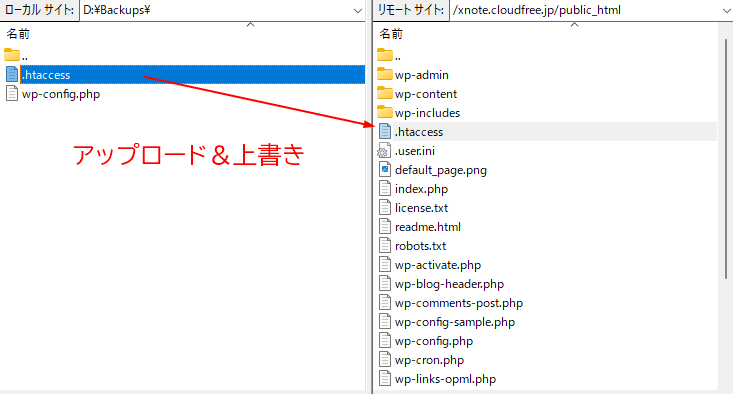
Task: Select remote file name index.php
Action: click(421, 189)
